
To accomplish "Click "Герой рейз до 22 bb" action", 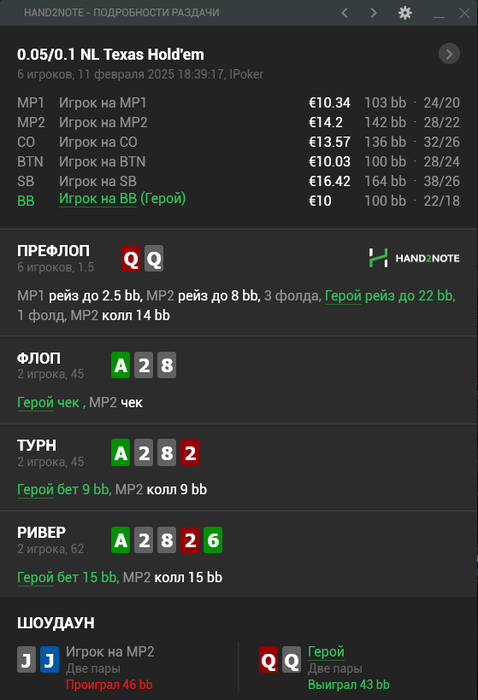I will click(390, 296).
